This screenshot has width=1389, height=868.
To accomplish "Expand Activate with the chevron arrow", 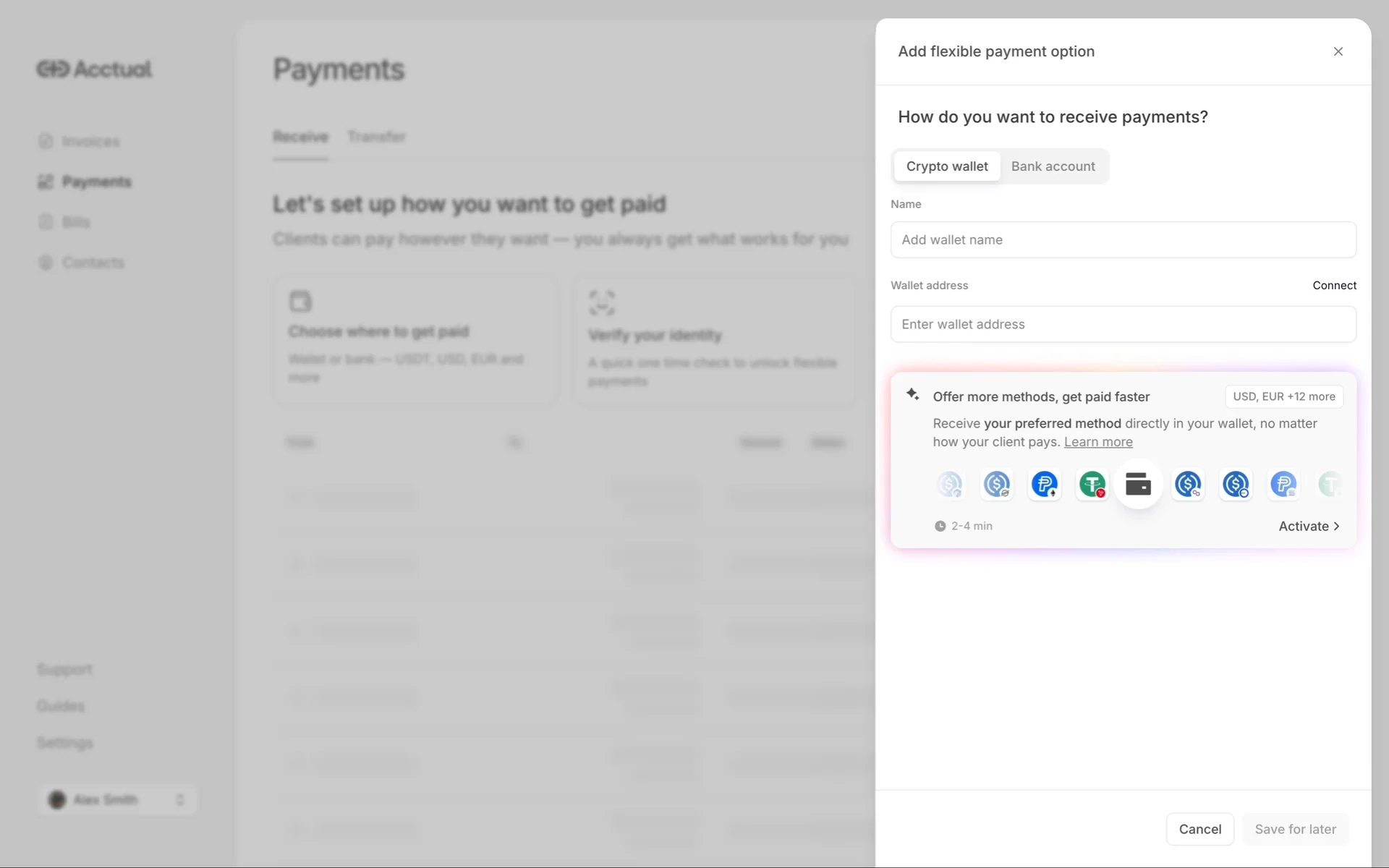I will click(1336, 527).
